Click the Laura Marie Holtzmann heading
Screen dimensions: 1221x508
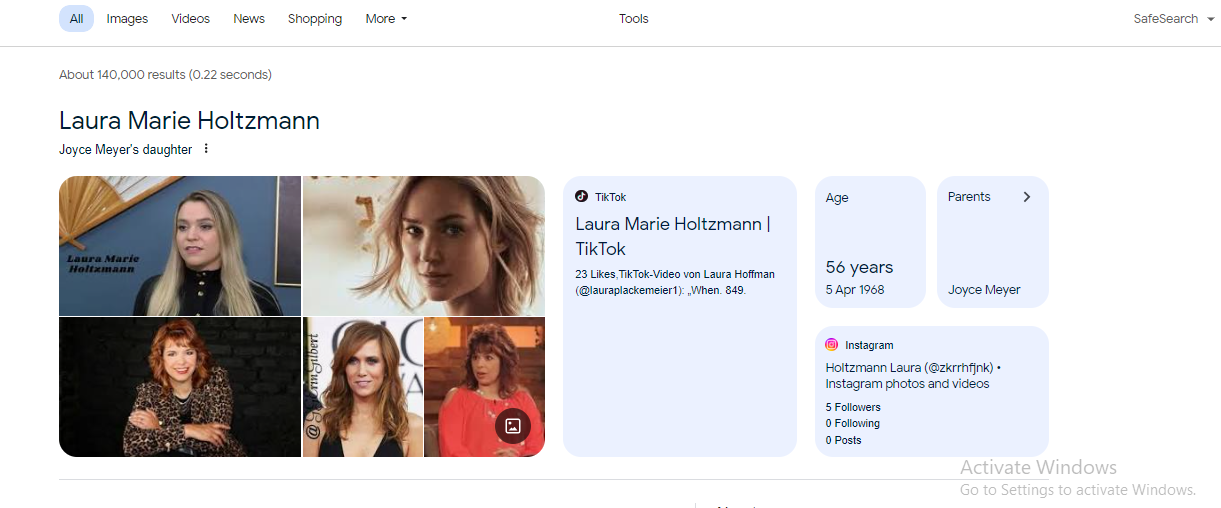coord(189,121)
